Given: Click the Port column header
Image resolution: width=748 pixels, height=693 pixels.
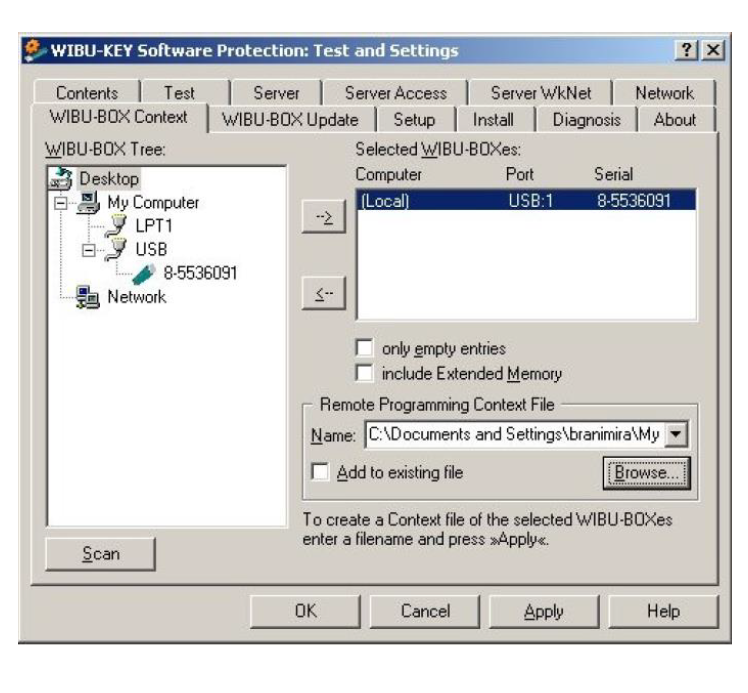Looking at the screenshot, I should point(519,174).
